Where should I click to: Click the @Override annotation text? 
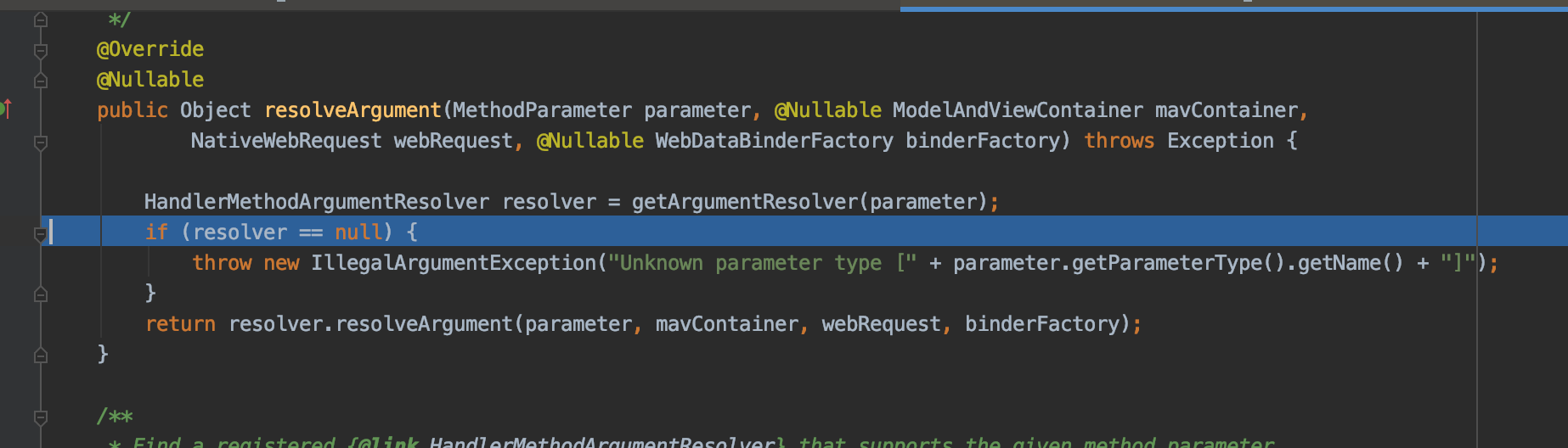[150, 49]
